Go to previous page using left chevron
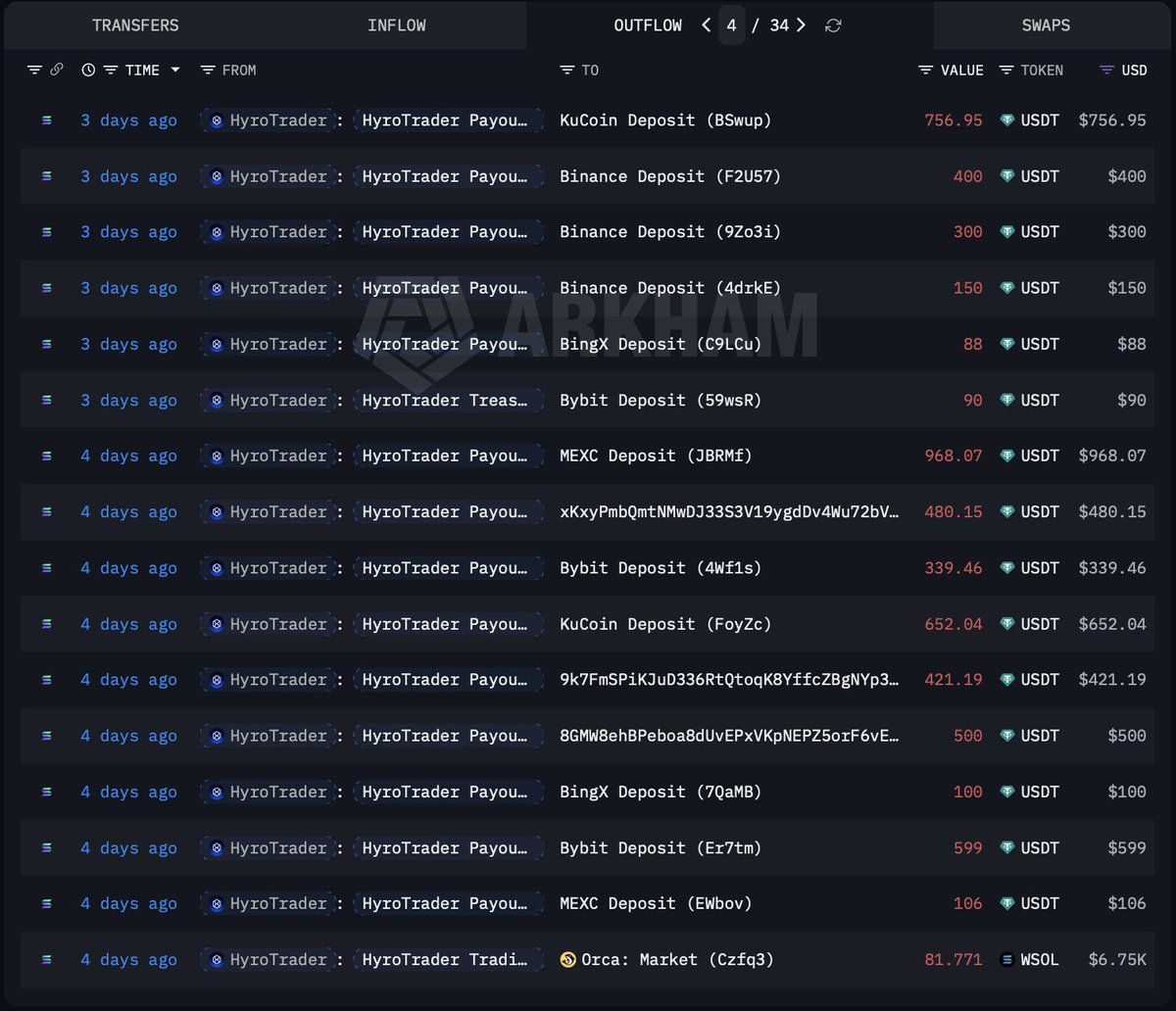Screen dimensions: 1176x1011 click(707, 25)
